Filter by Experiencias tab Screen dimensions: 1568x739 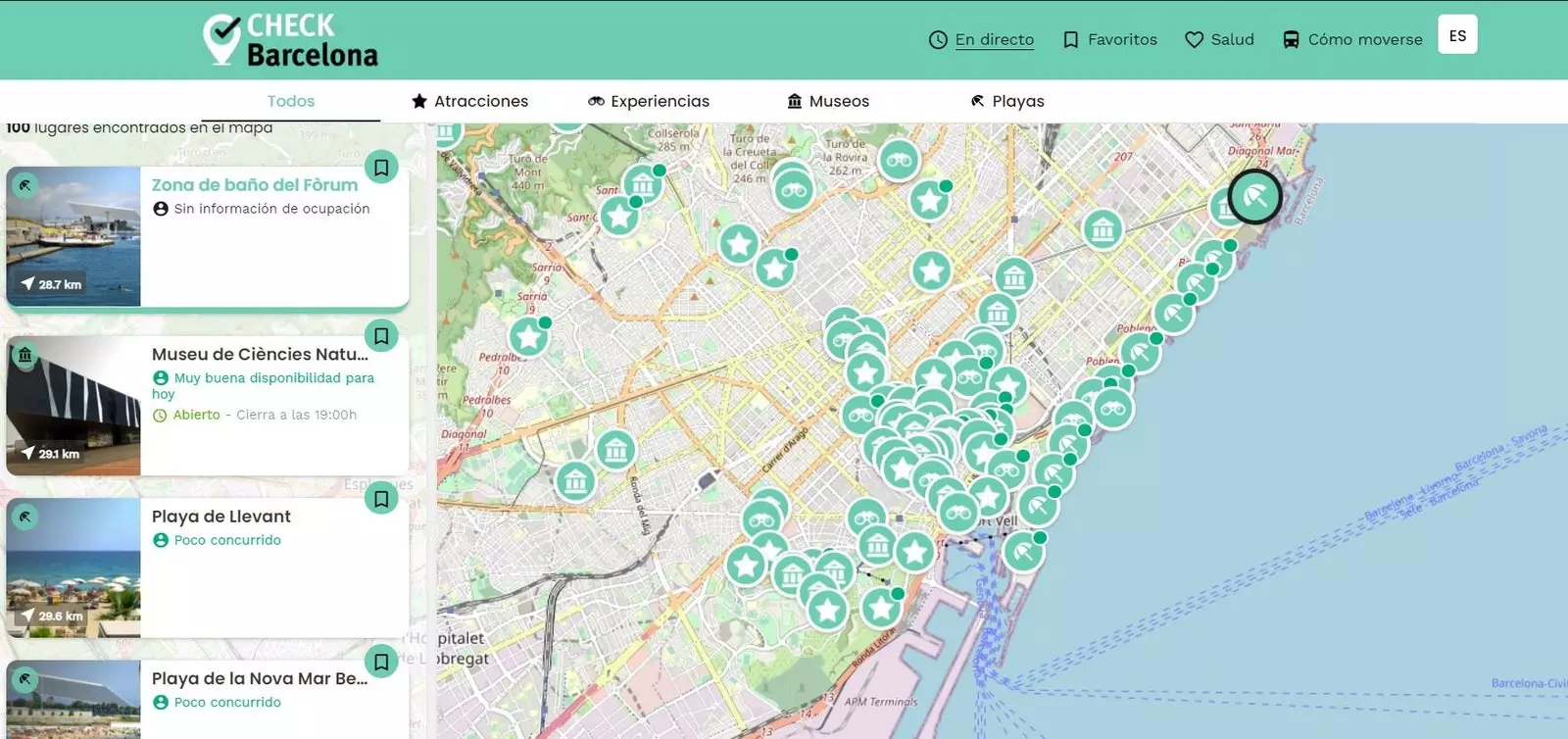click(x=648, y=101)
